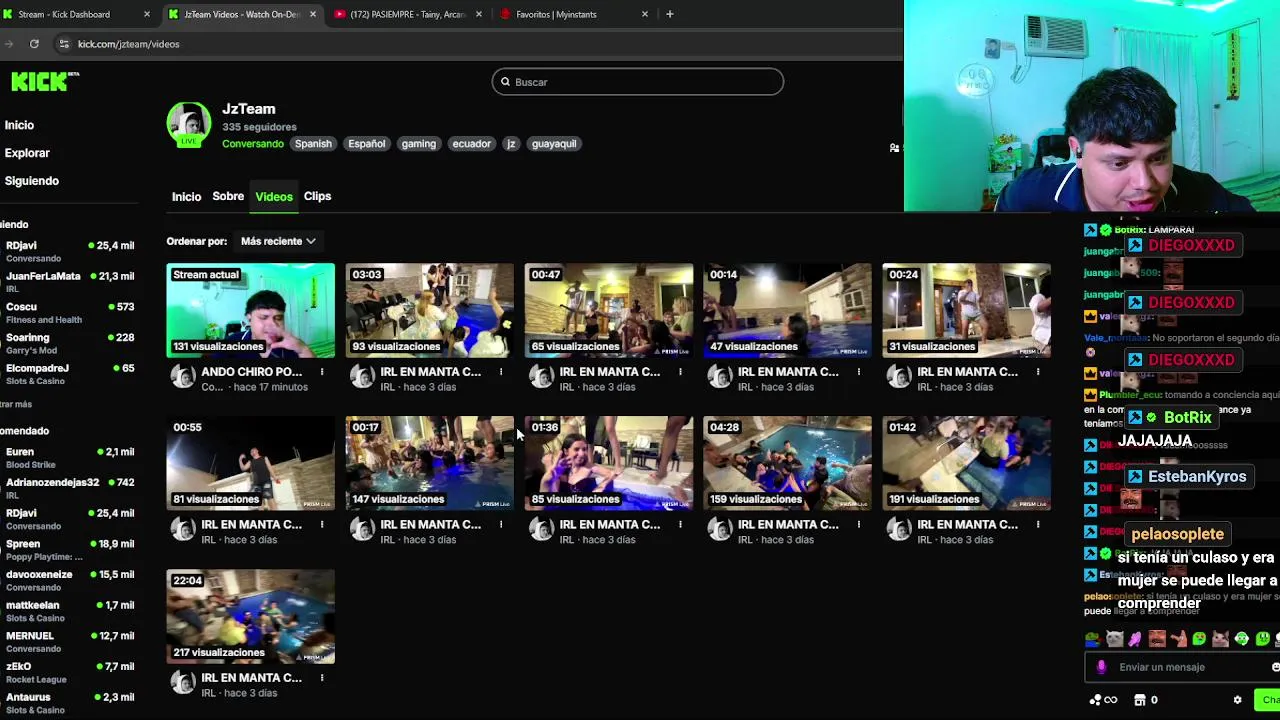
Task: Open three-dot menu of the 00:24 video
Action: pyautogui.click(x=1038, y=372)
